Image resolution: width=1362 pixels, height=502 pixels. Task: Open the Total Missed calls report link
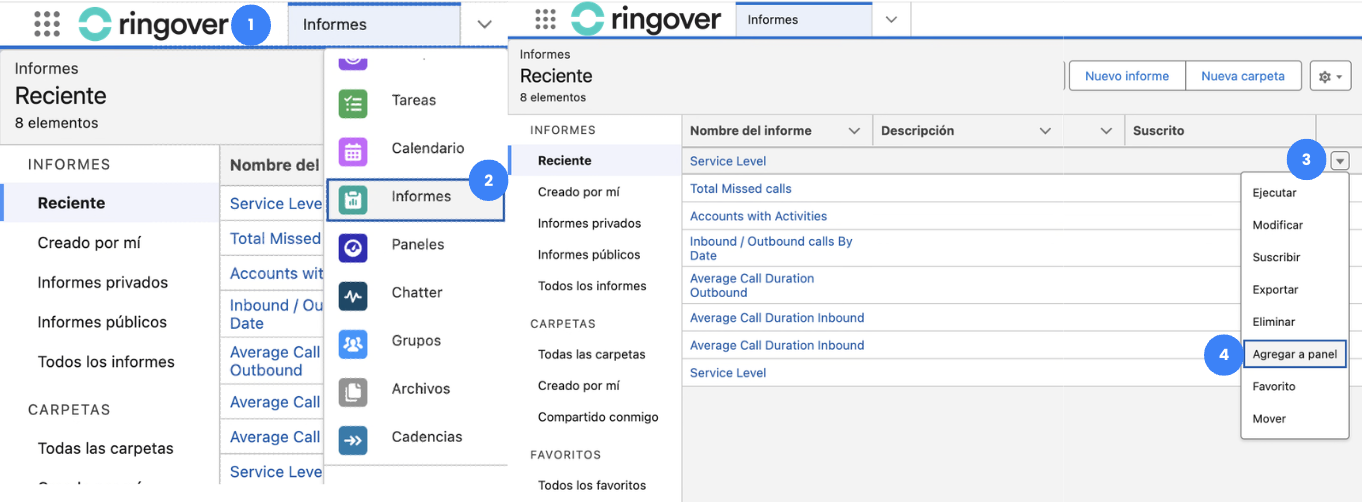point(740,189)
